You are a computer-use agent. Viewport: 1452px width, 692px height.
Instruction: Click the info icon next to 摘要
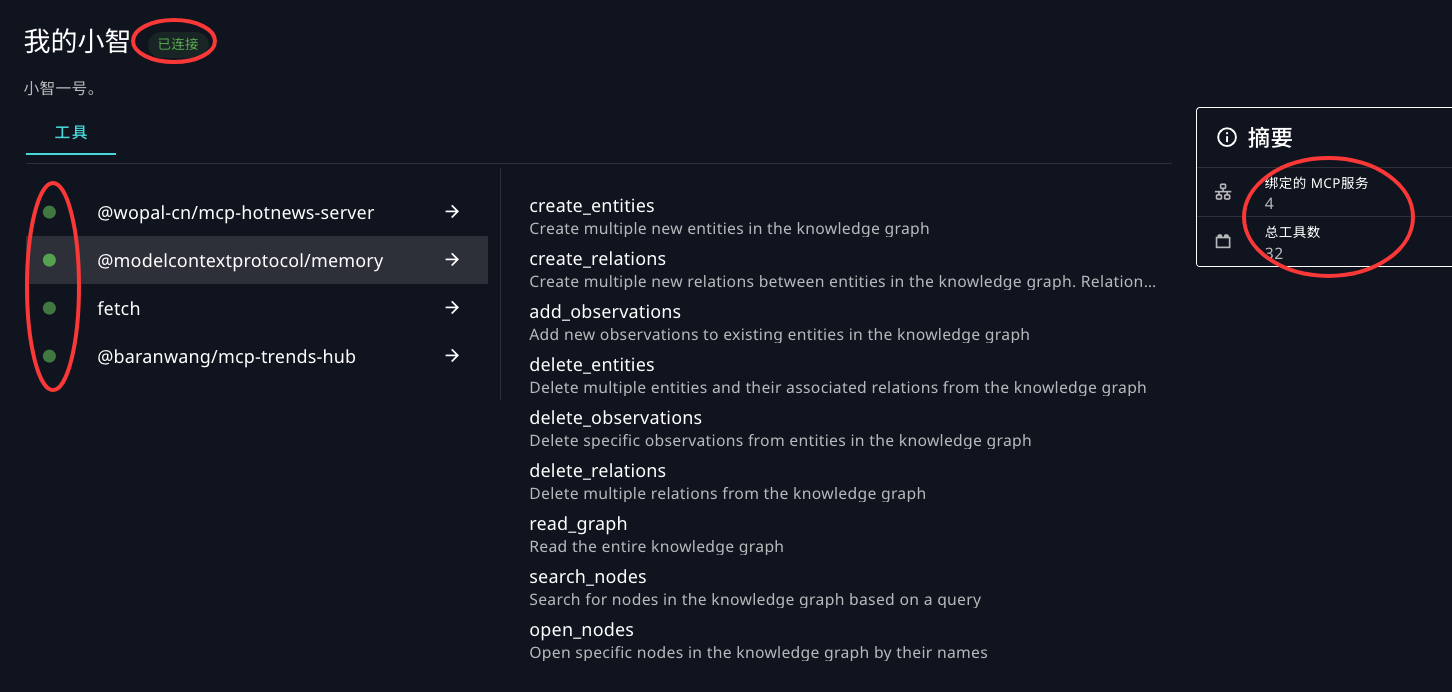(1226, 138)
